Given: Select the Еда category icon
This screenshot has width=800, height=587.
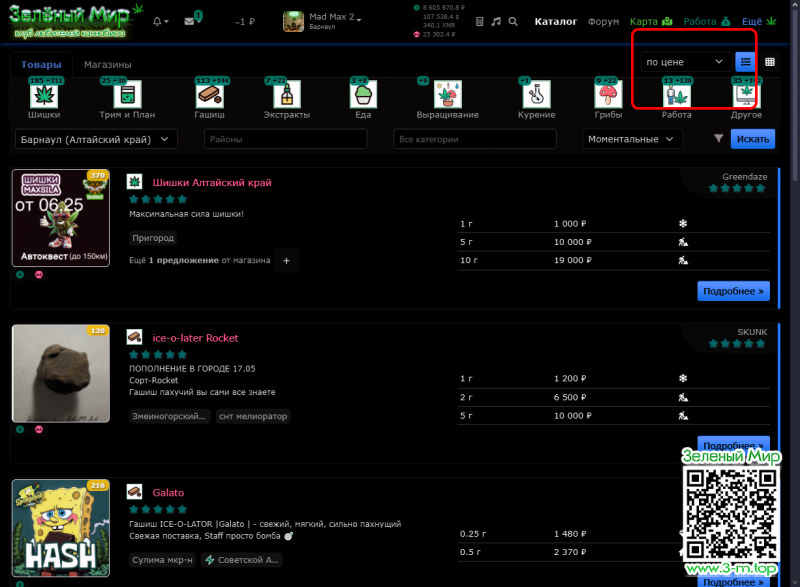Looking at the screenshot, I should 362,95.
